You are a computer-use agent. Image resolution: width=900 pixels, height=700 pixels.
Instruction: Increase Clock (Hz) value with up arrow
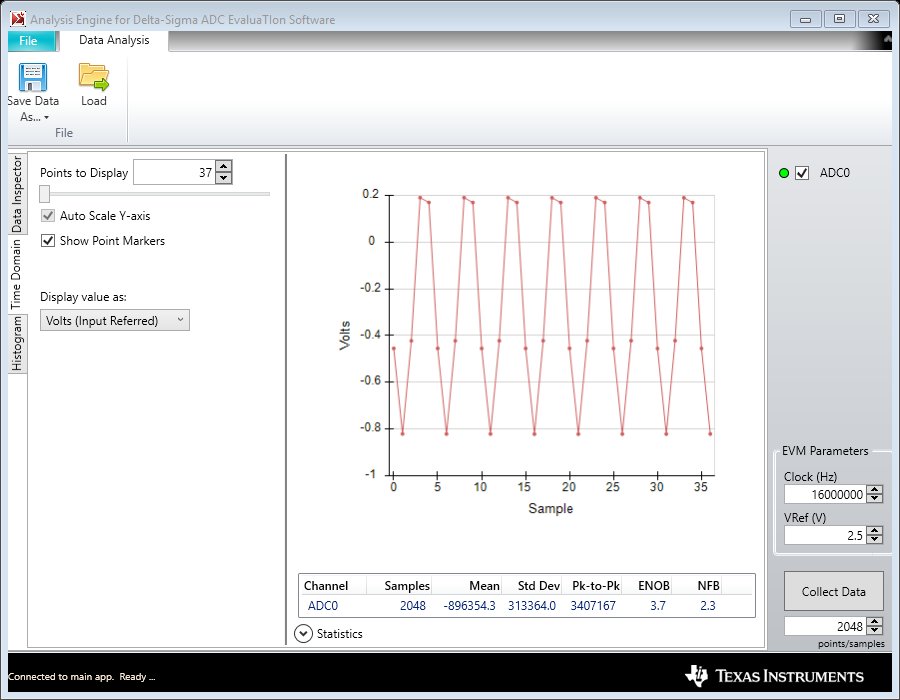tap(875, 489)
